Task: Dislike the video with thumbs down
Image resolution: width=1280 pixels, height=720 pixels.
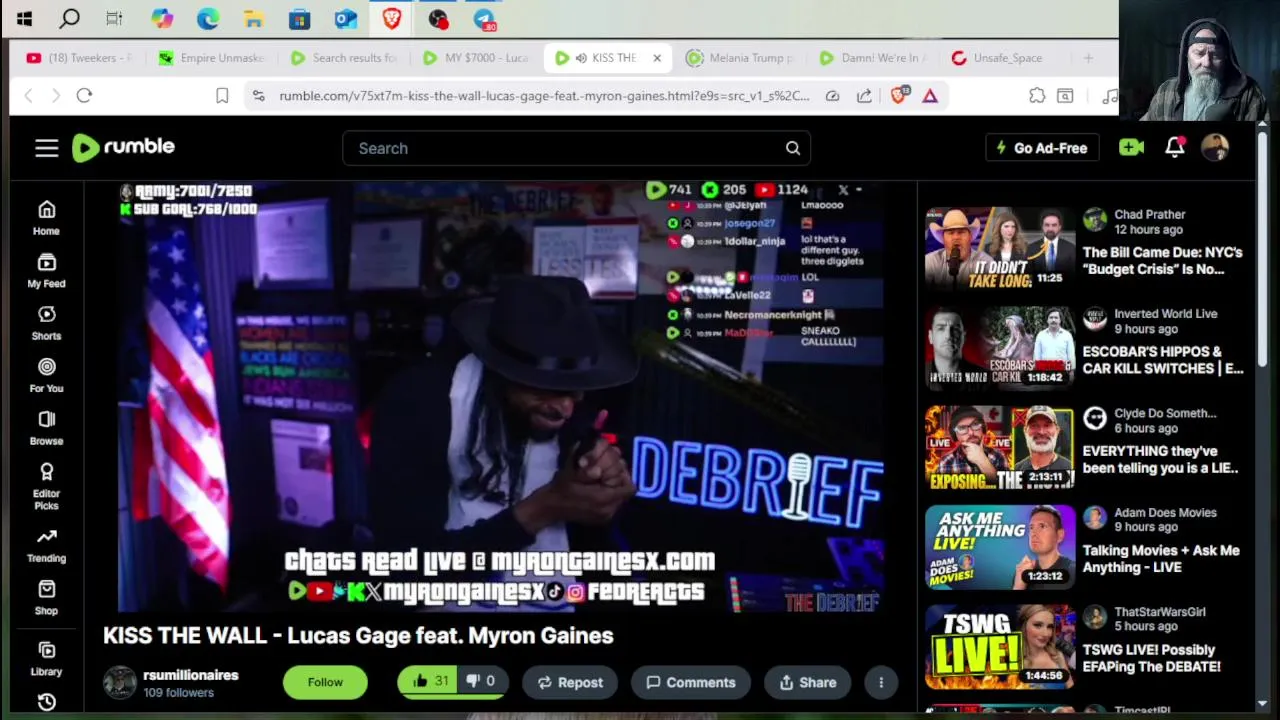Action: pos(481,681)
